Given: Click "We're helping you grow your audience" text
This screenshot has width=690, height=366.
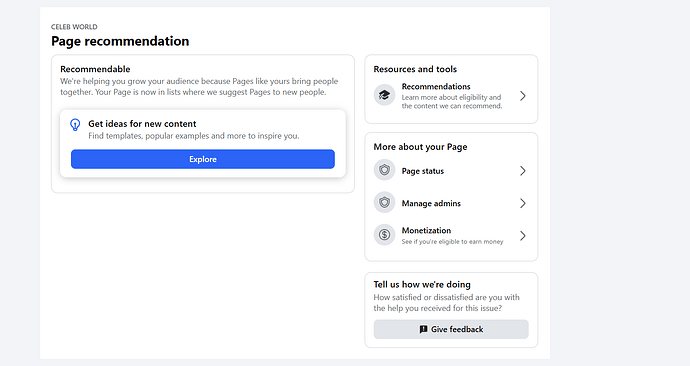Looking at the screenshot, I should [199, 87].
